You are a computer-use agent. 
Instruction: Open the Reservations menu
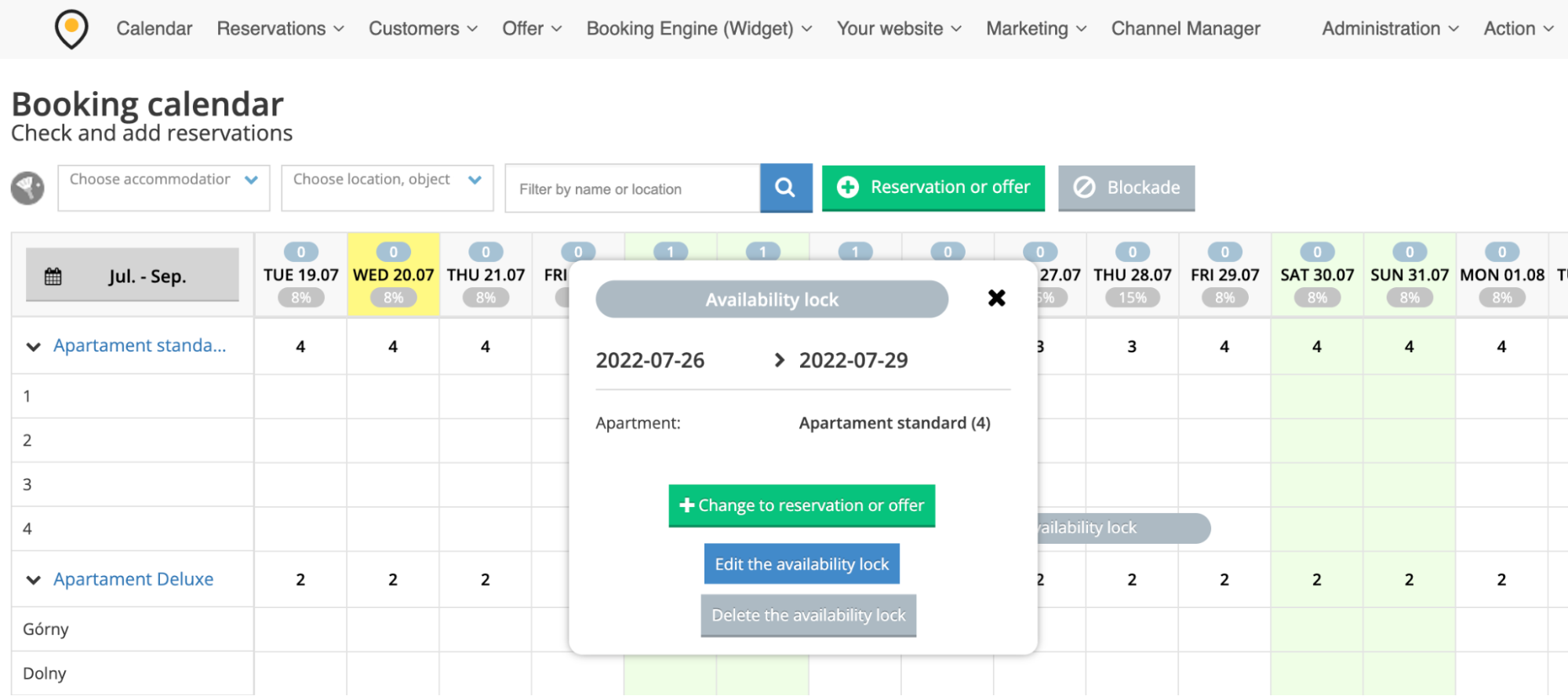pos(280,29)
